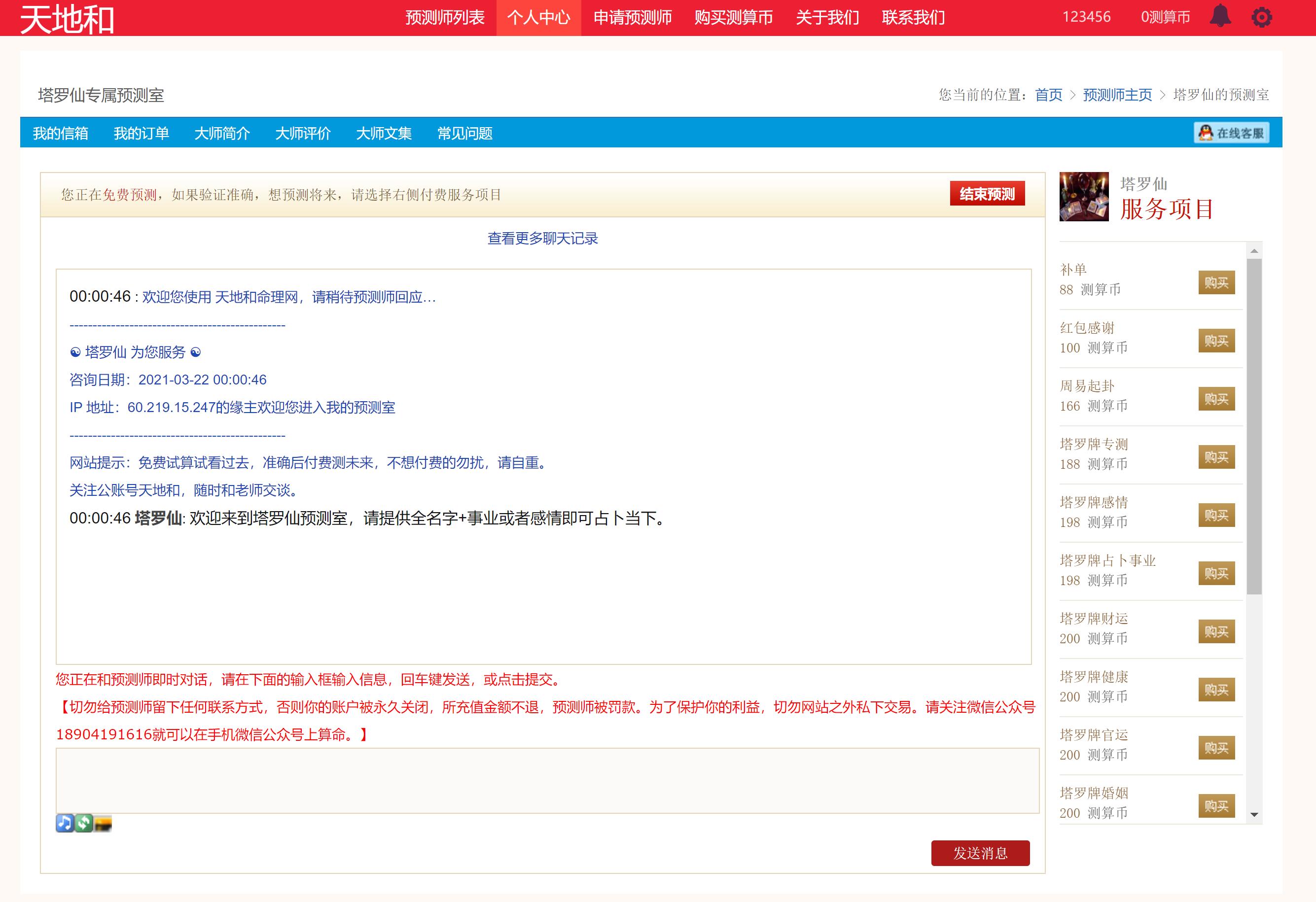Click the green refresh arrows icon
Screen dimensions: 1316x902
pyautogui.click(x=84, y=823)
